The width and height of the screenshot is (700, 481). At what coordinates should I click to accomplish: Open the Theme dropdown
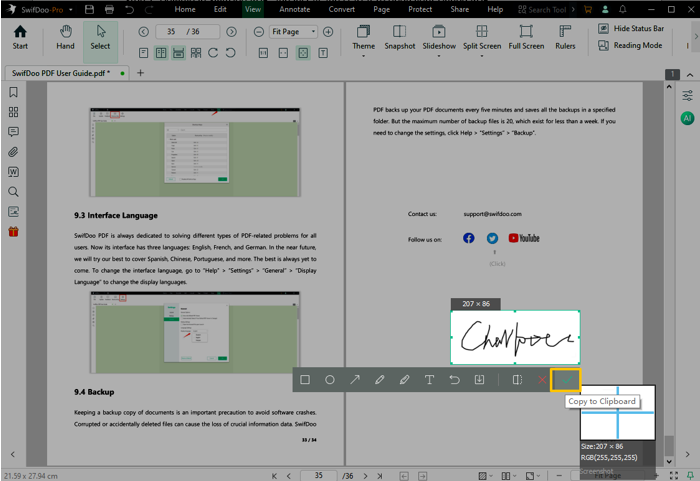tap(363, 41)
